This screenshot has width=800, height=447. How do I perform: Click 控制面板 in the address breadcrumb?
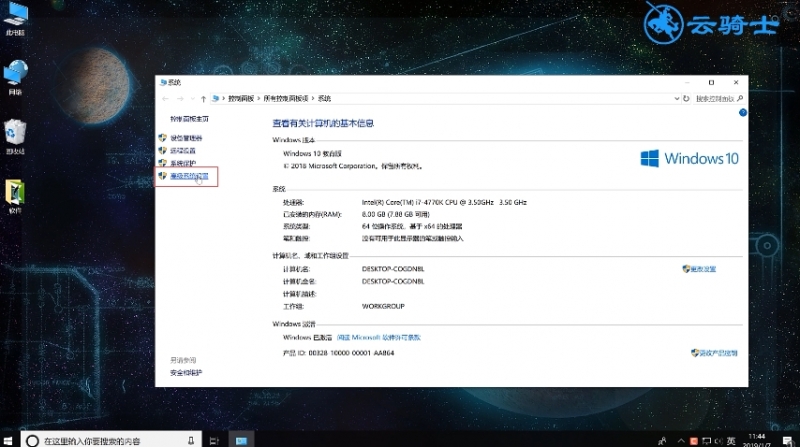pos(241,98)
